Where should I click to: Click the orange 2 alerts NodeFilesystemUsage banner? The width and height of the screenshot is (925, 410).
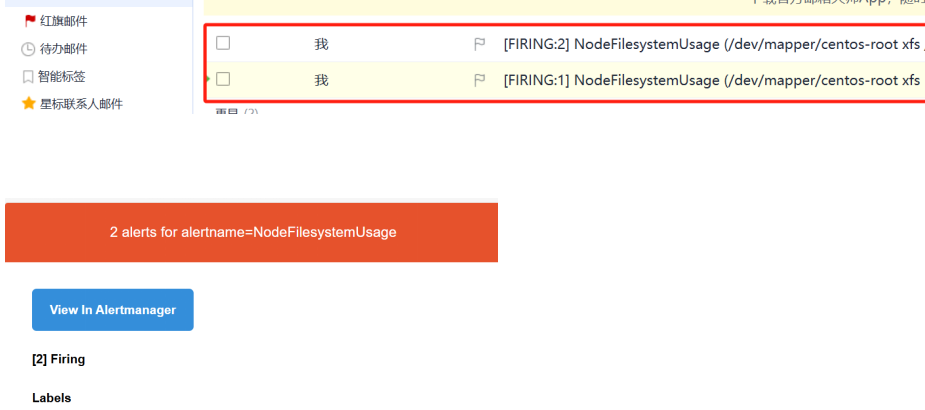click(x=251, y=232)
